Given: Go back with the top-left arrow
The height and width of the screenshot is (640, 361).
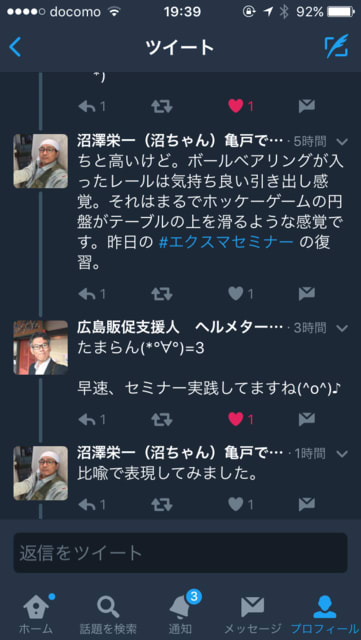Looking at the screenshot, I should coord(15,47).
